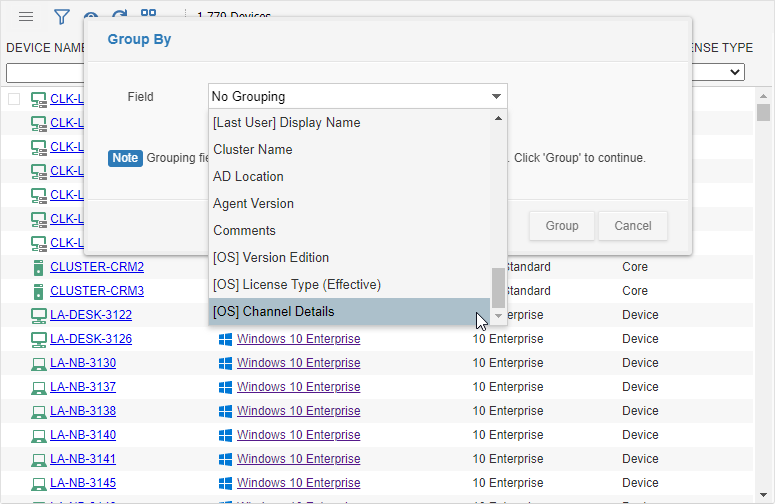Click the Group button

pyautogui.click(x=561, y=226)
